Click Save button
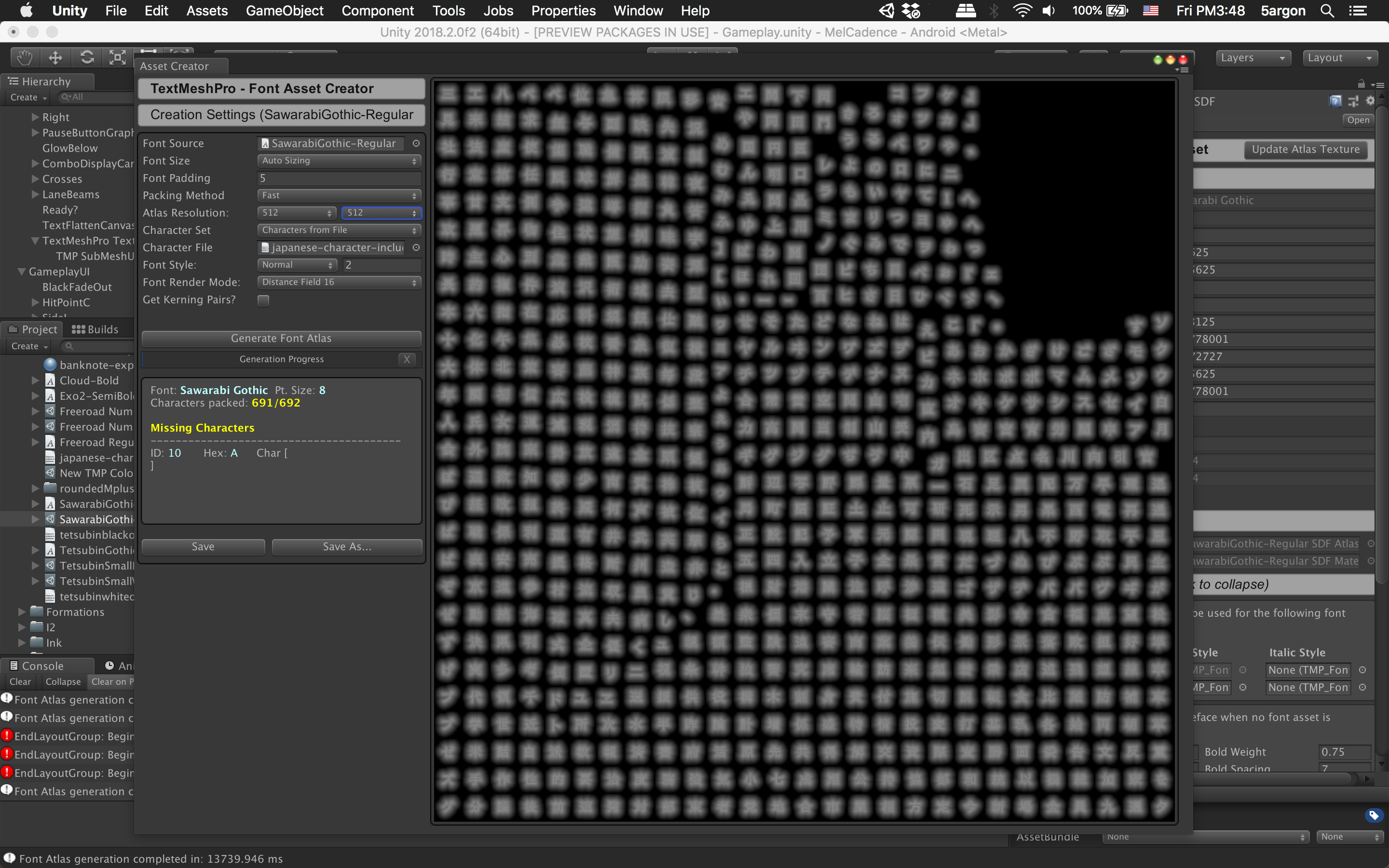 pos(203,547)
